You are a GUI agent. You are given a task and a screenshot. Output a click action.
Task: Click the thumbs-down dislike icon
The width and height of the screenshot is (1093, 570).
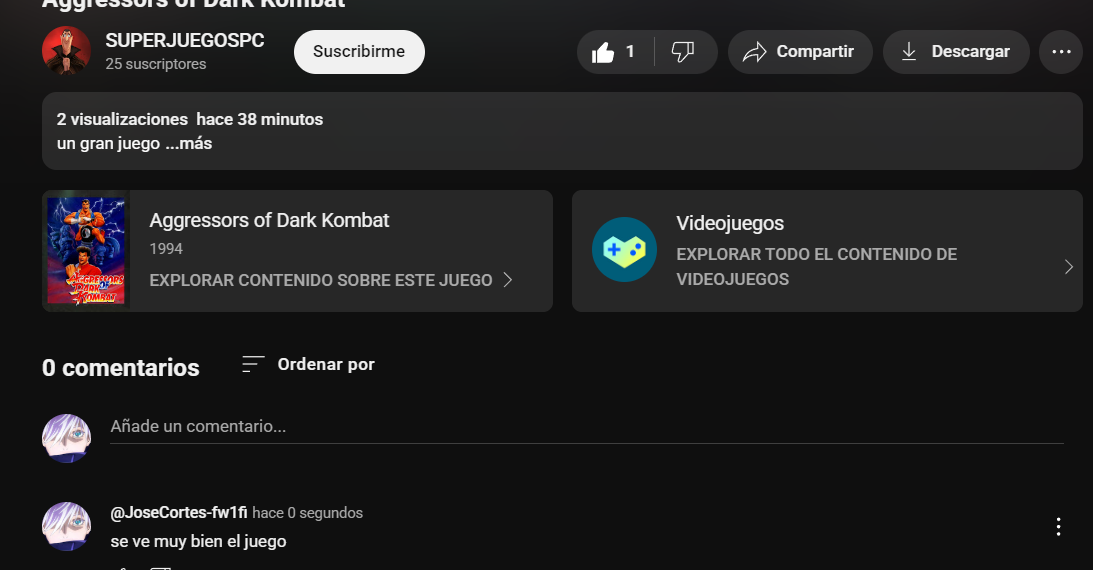(683, 52)
